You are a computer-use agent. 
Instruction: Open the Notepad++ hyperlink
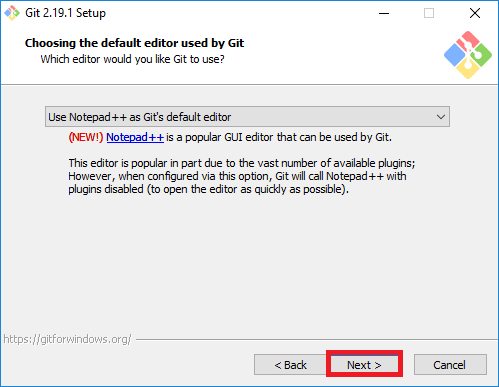[x=135, y=137]
